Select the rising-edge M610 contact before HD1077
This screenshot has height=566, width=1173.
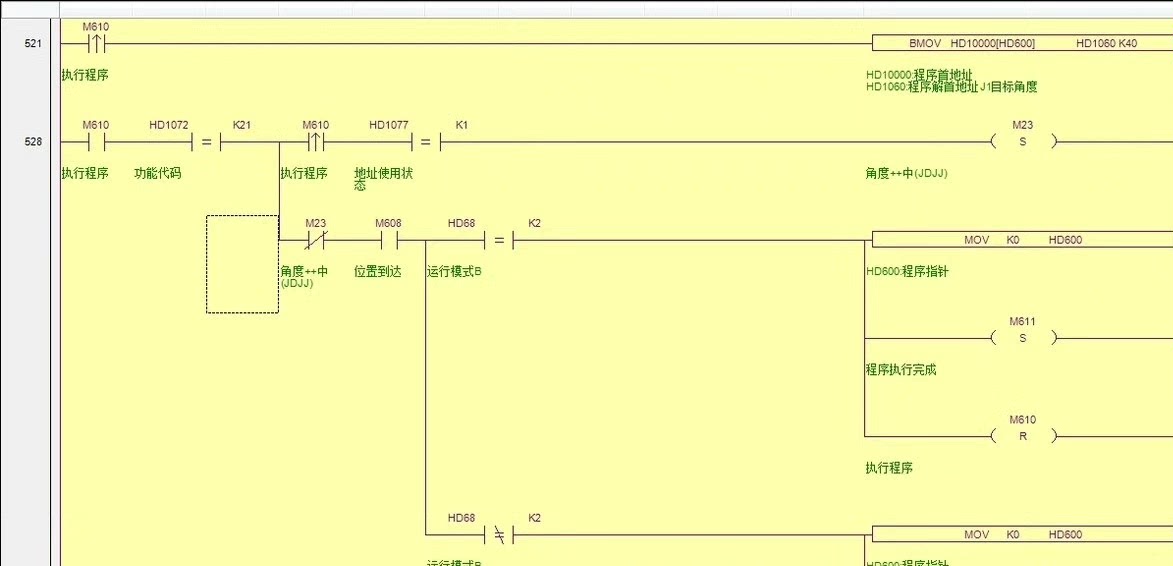(x=316, y=142)
